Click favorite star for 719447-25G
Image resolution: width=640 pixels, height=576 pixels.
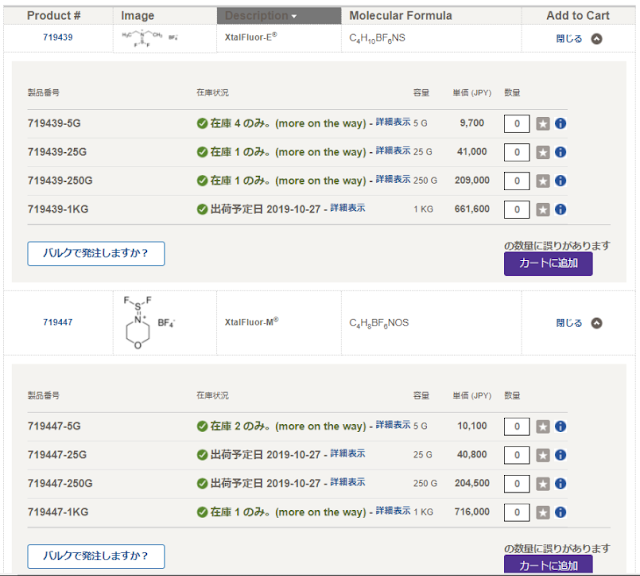[x=542, y=455]
